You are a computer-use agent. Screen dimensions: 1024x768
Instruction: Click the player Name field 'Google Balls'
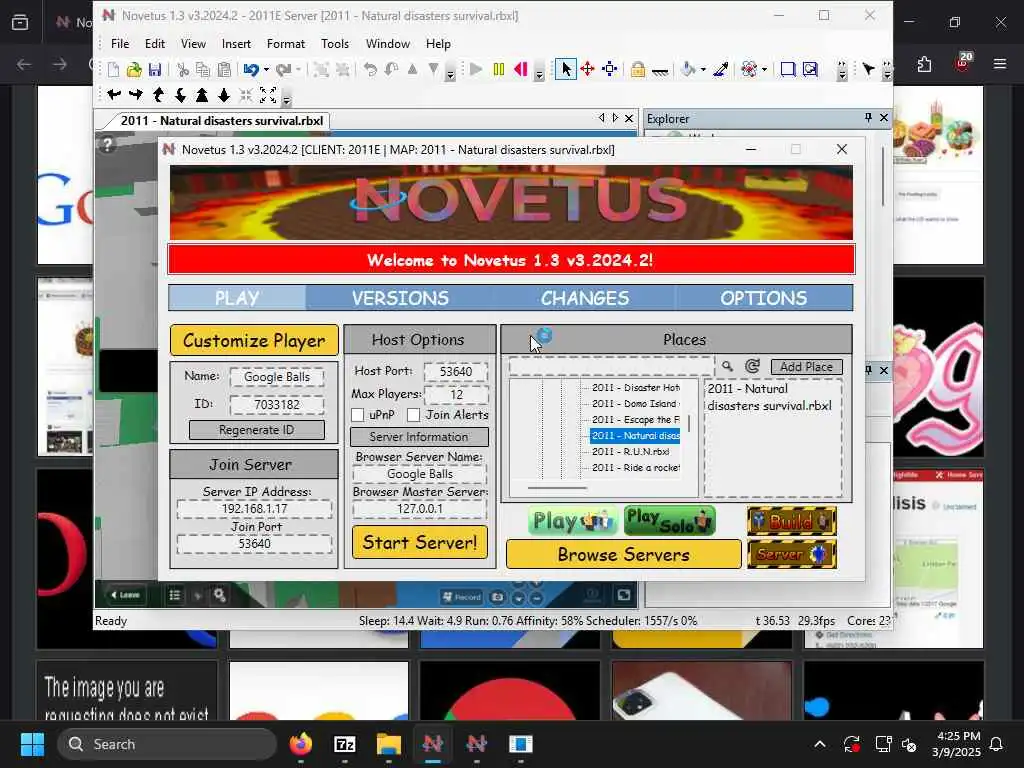[x=277, y=377]
